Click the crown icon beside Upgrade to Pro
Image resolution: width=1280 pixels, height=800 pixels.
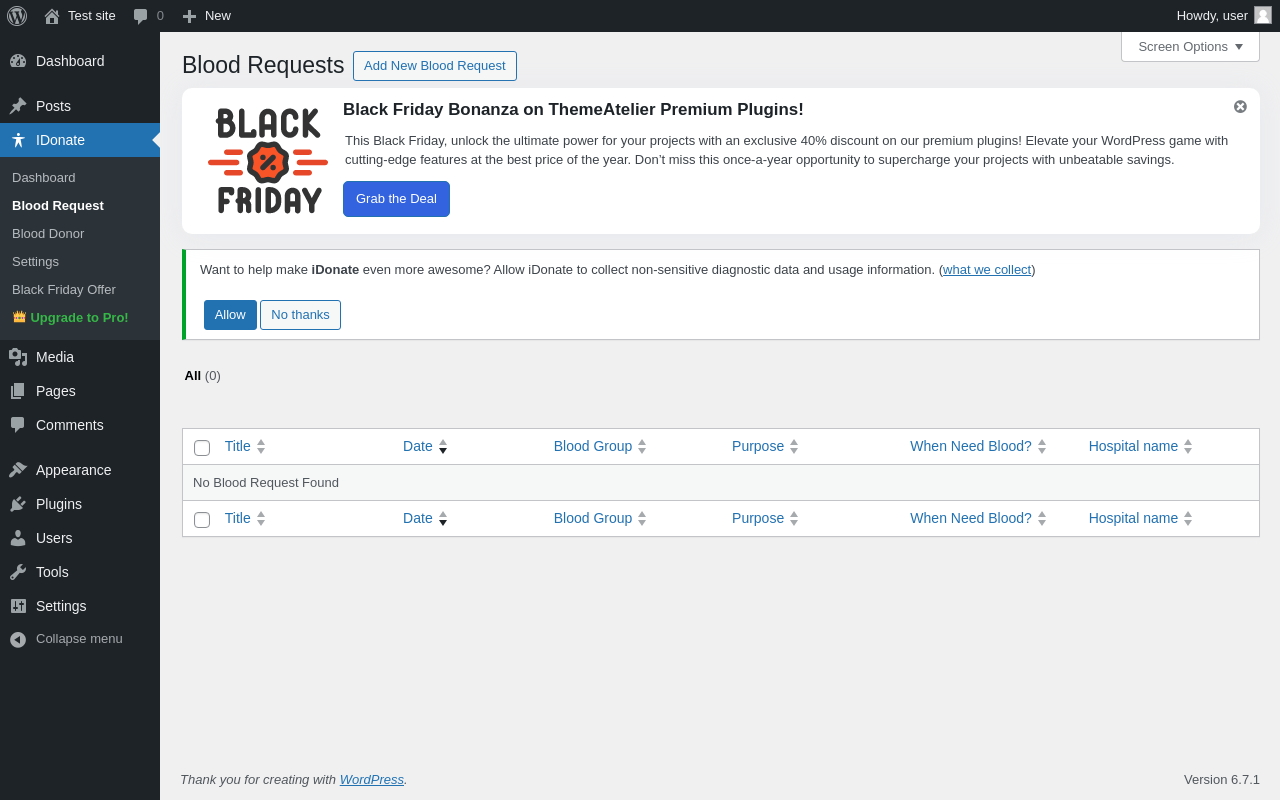(x=19, y=316)
